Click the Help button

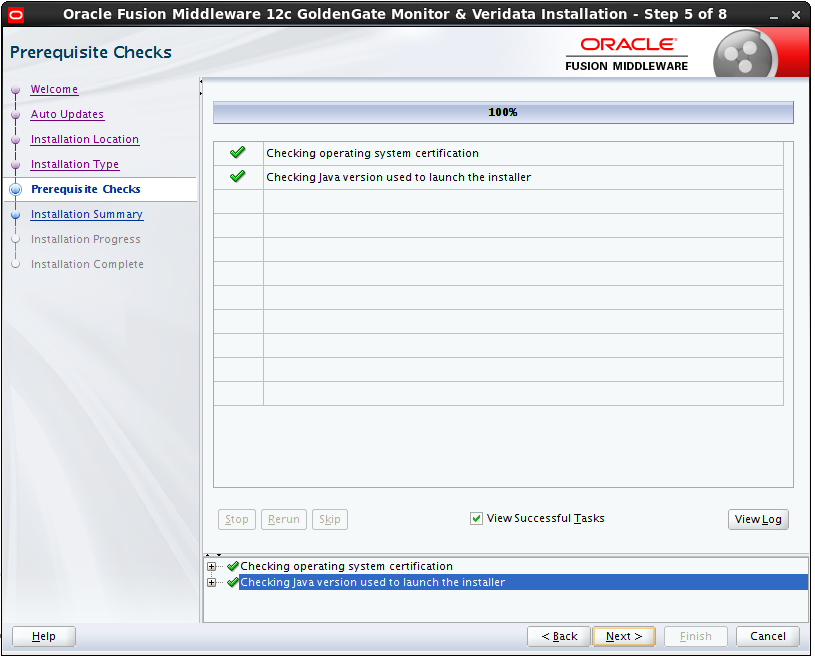point(44,637)
